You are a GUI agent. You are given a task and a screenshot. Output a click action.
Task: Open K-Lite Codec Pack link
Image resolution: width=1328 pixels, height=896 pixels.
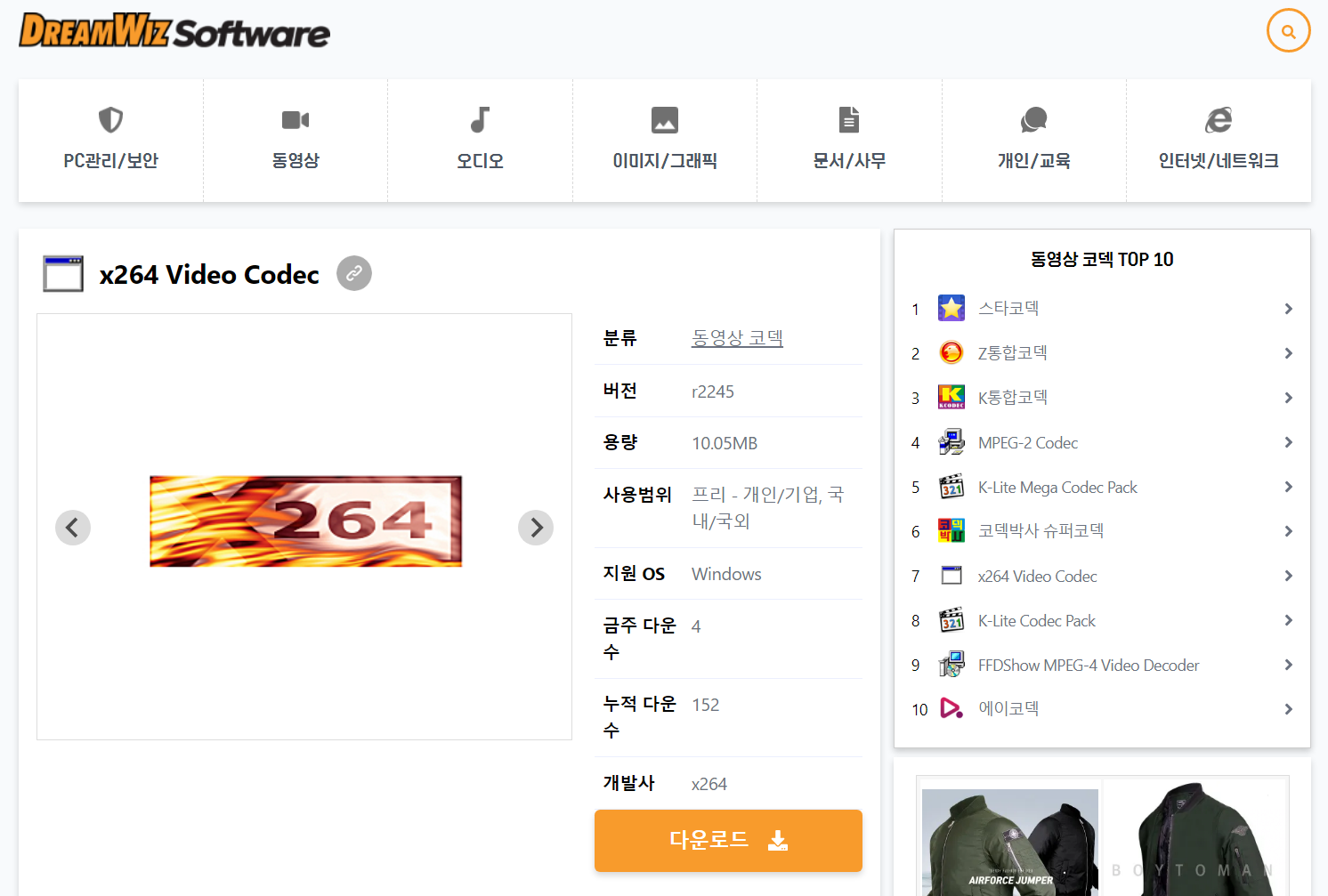(1036, 620)
